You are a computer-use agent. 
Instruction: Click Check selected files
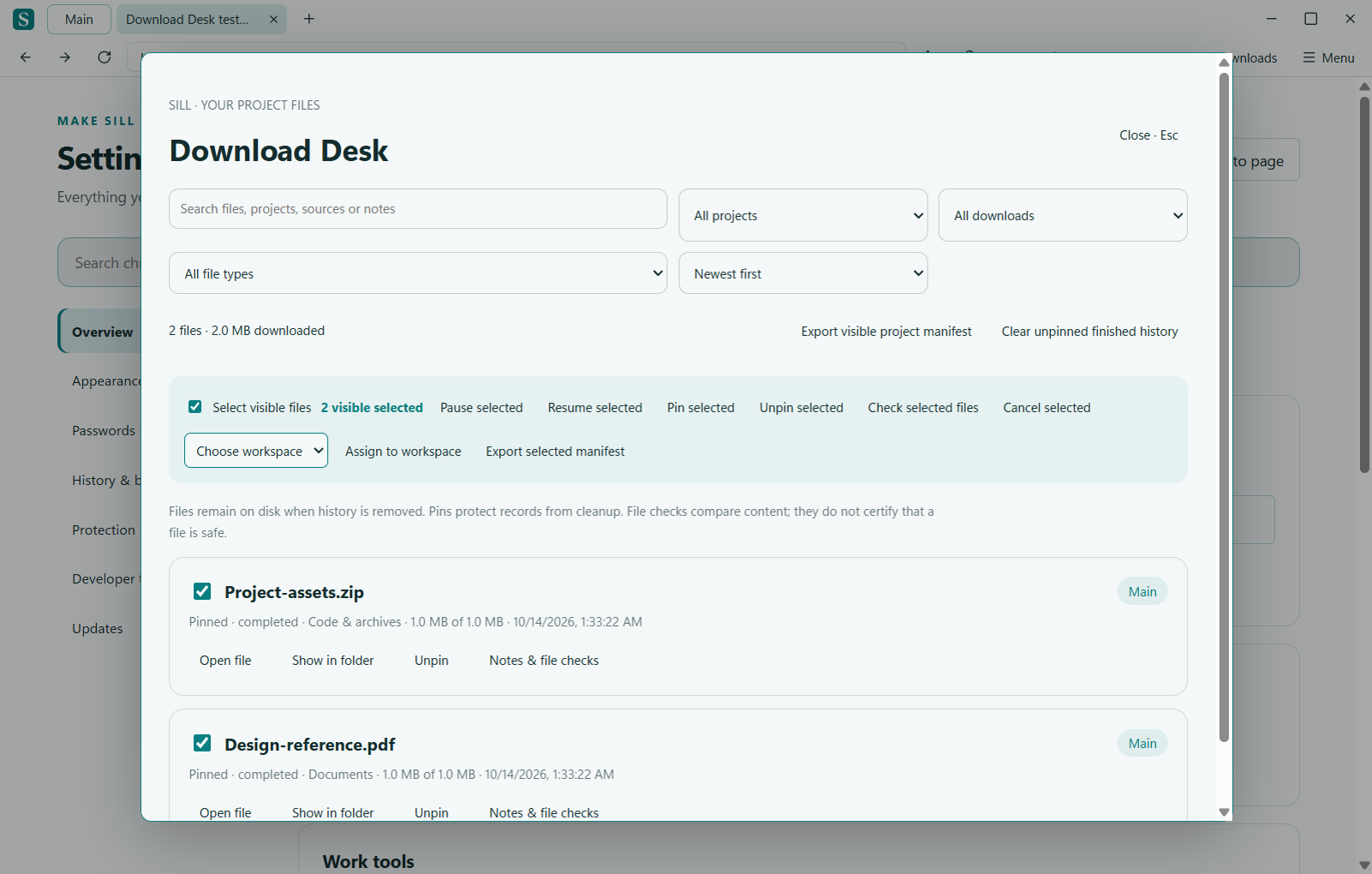(x=923, y=408)
